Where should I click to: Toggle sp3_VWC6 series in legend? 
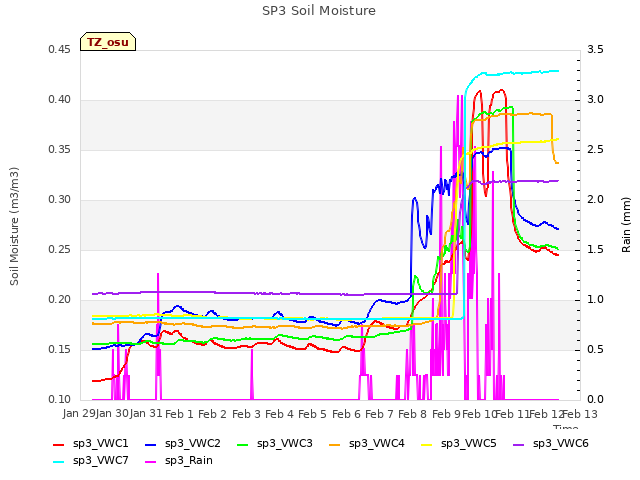click(551, 444)
